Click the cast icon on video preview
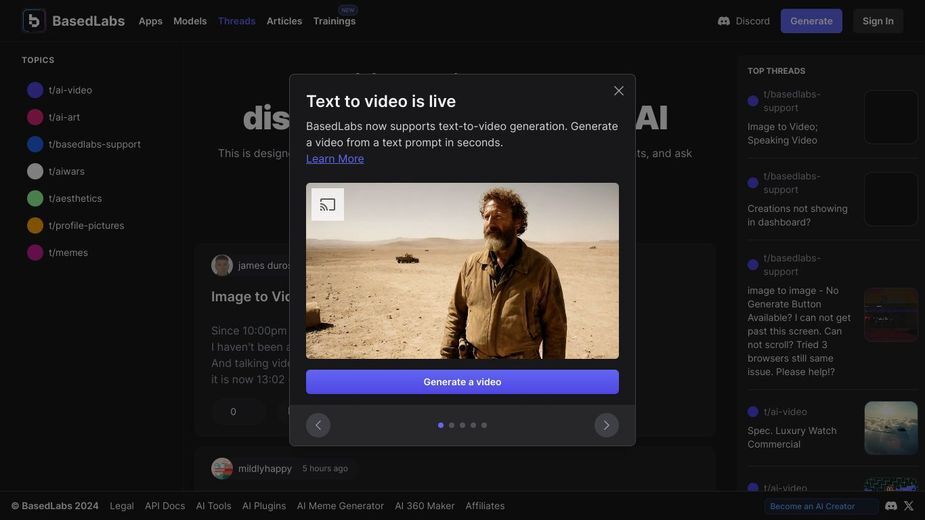 [x=327, y=204]
